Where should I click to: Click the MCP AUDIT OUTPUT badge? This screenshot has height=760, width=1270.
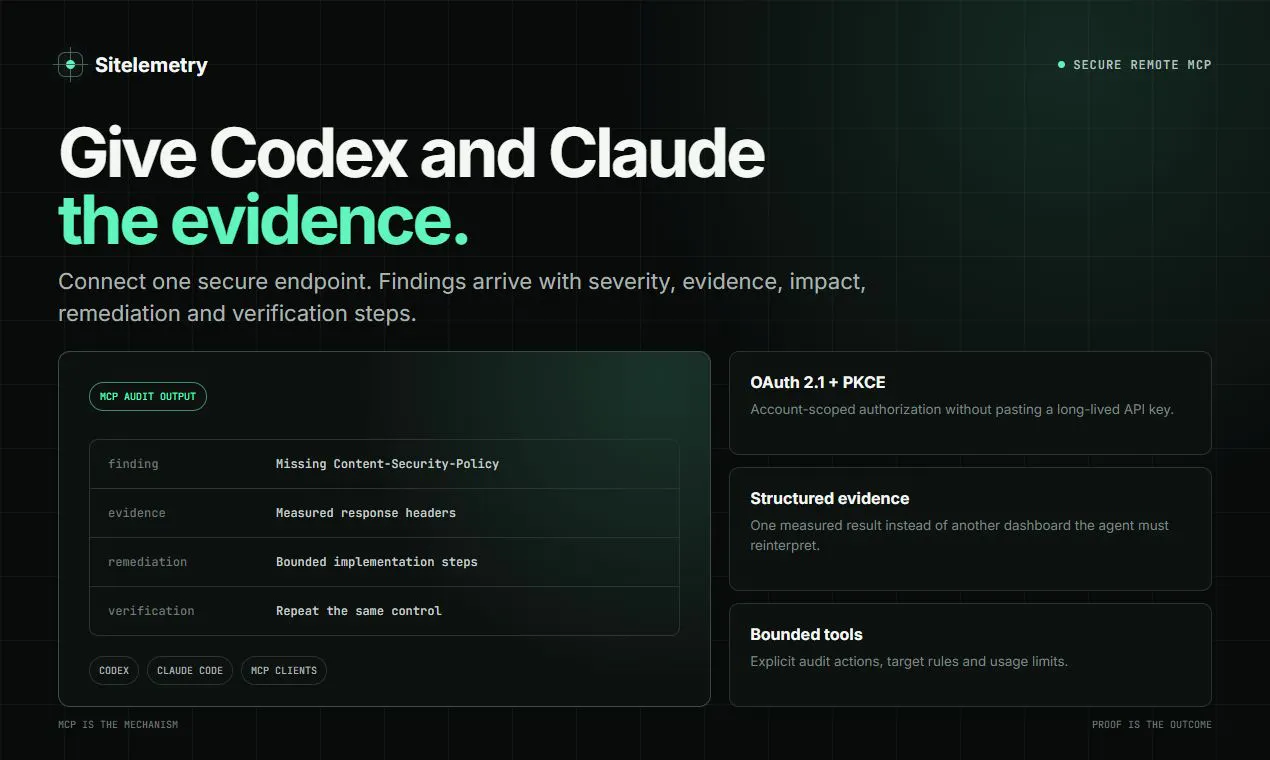point(148,396)
